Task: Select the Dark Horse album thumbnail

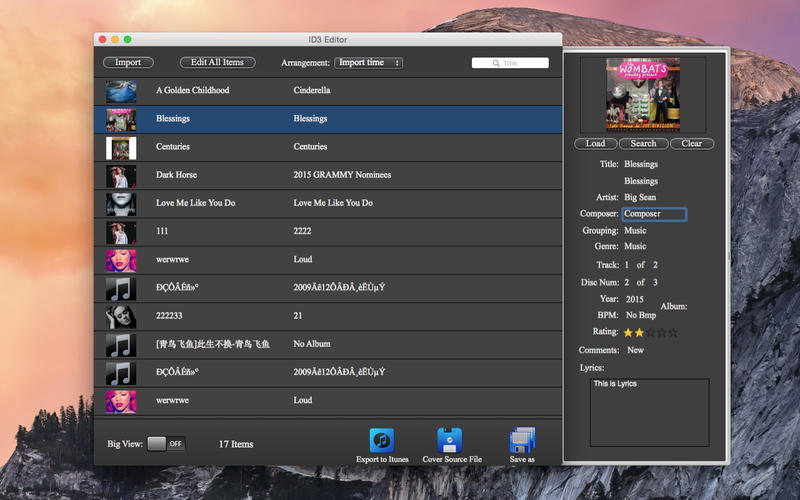Action: tap(121, 175)
